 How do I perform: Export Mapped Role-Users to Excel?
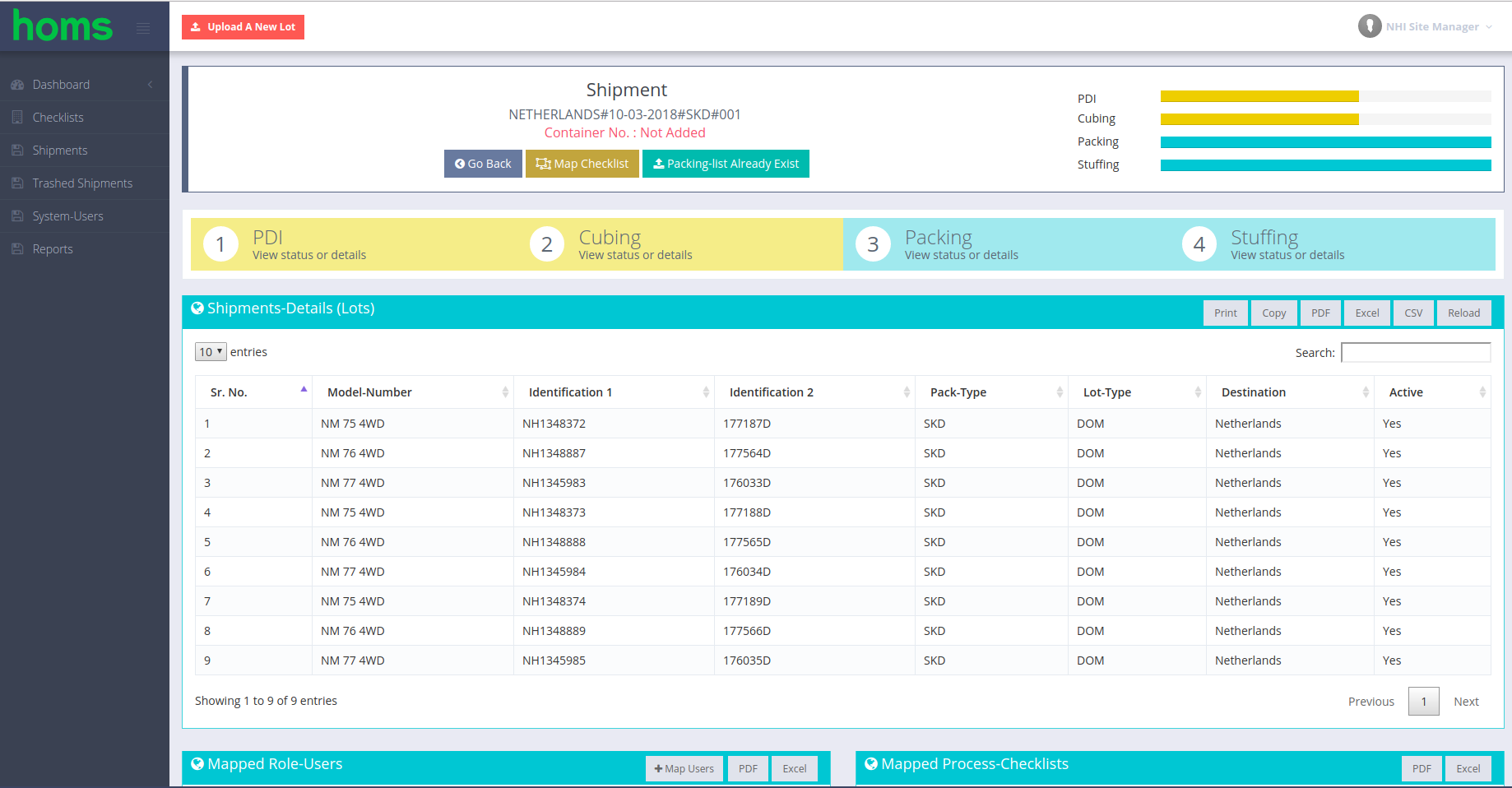pyautogui.click(x=795, y=769)
